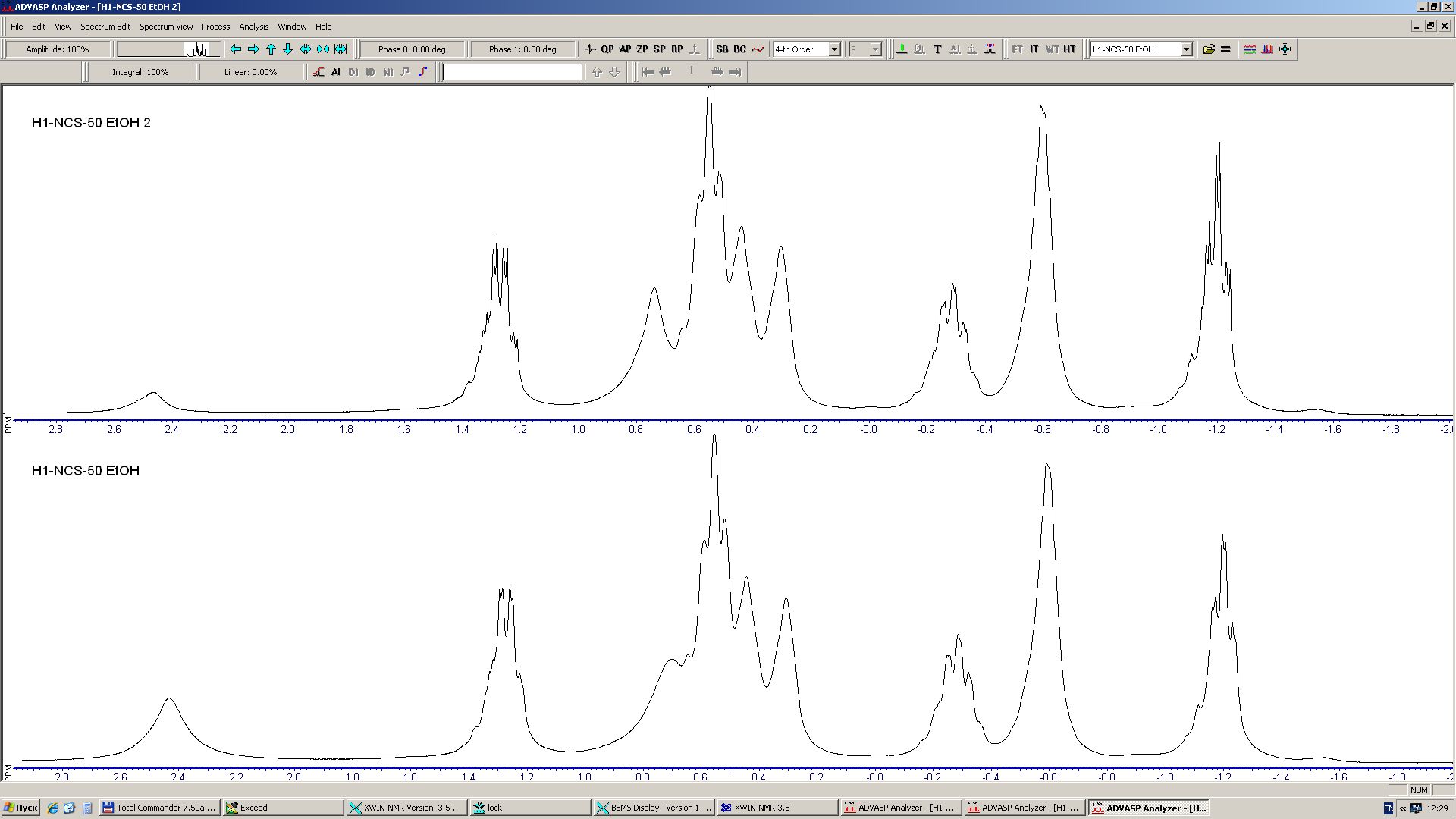Click the BC baseline correction icon
The image size is (1456, 819).
739,49
